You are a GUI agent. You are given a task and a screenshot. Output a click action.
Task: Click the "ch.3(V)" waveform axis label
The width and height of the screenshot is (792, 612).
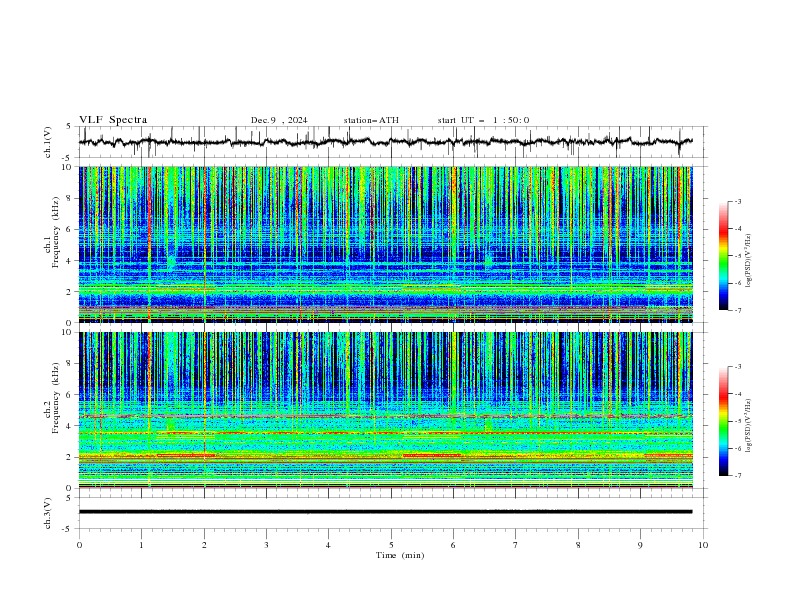tap(48, 513)
